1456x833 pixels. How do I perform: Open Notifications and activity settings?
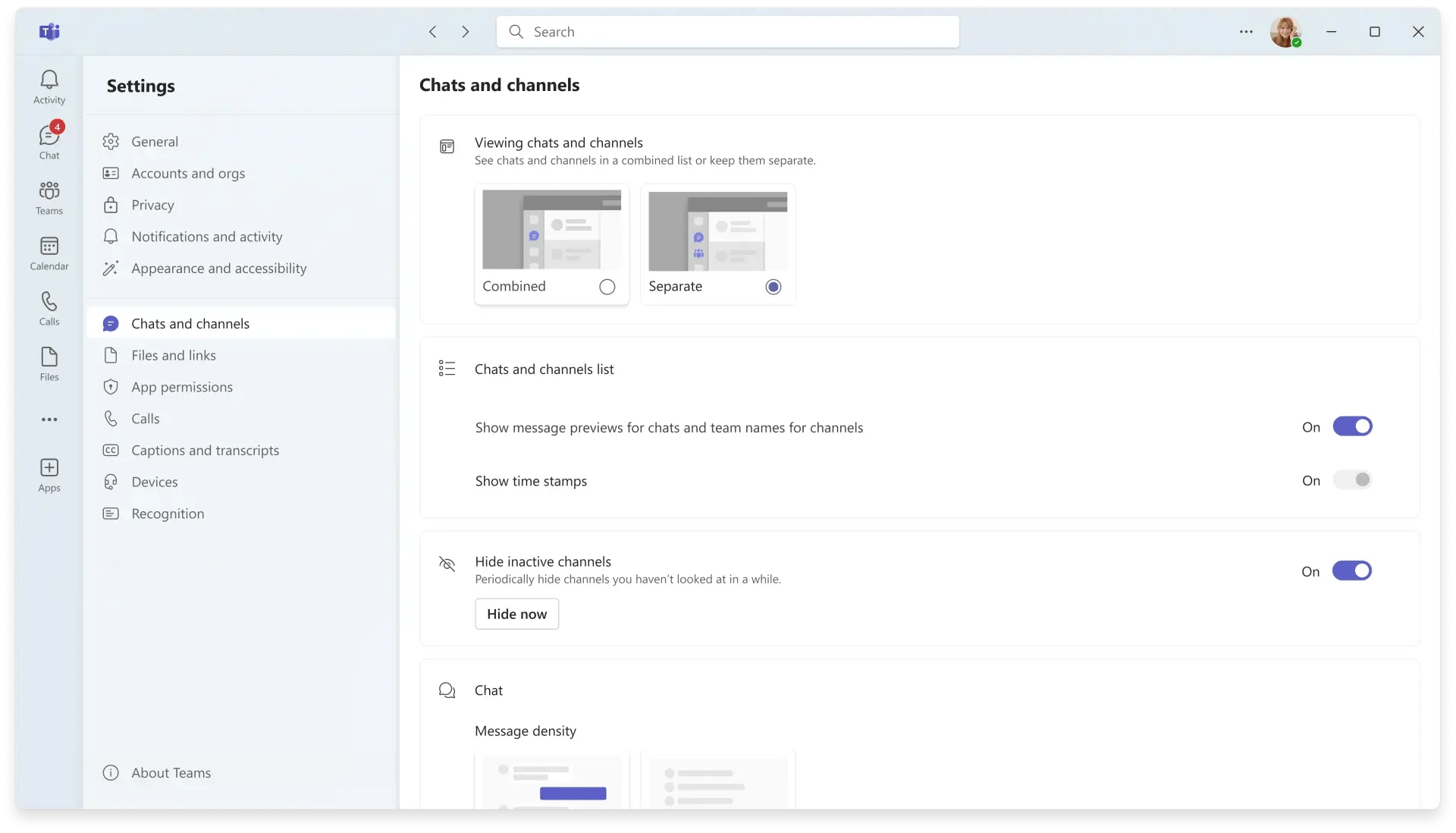(207, 236)
